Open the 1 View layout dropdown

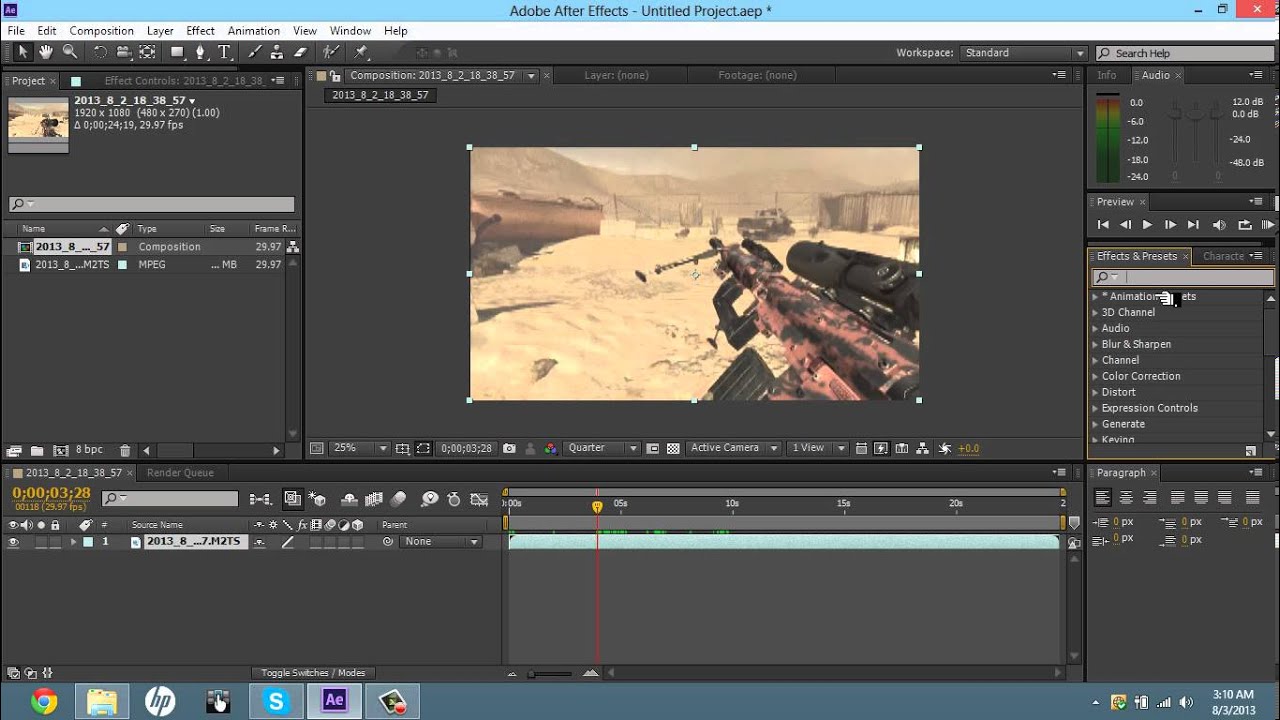818,448
